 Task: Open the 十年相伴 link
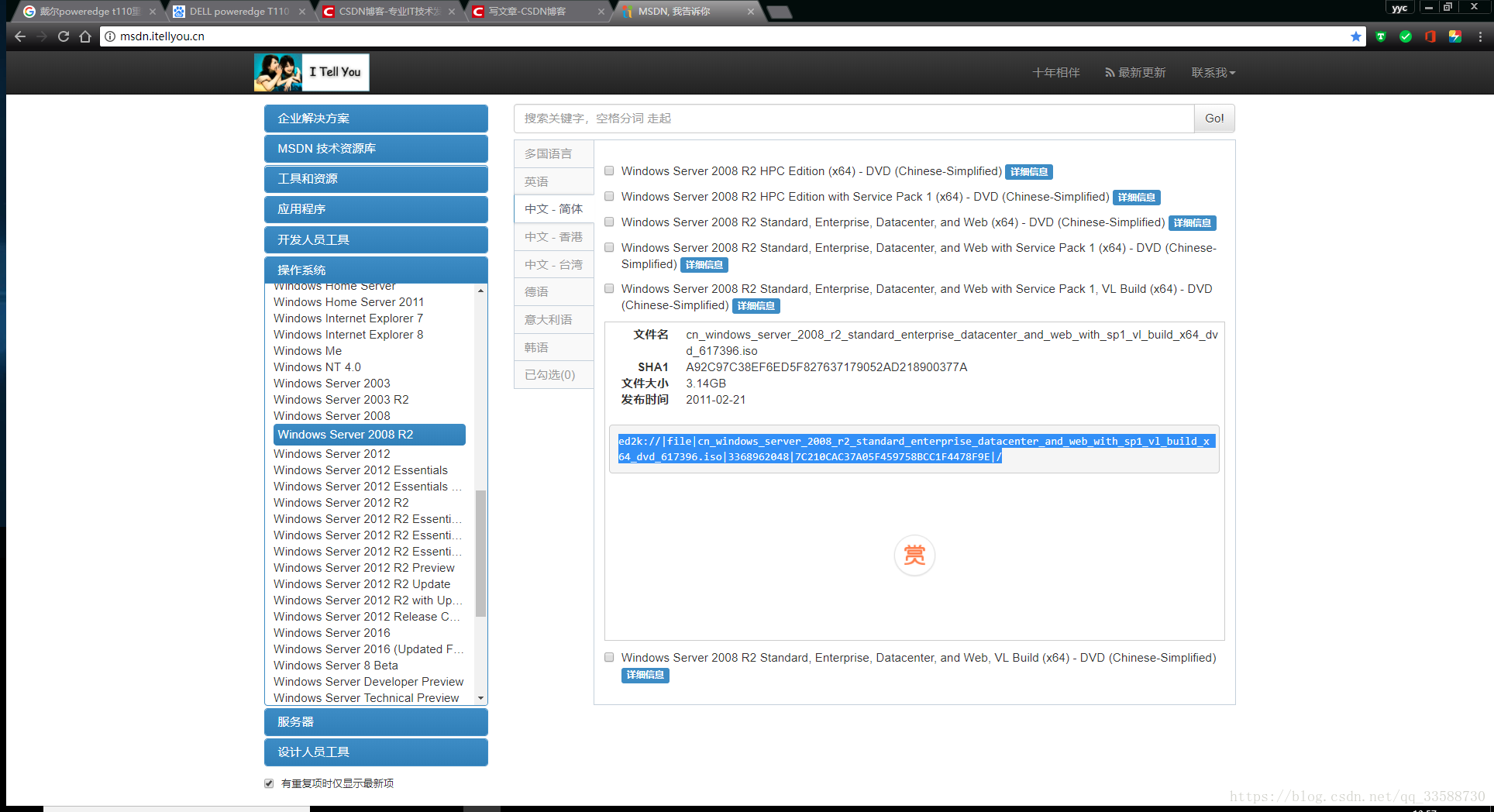coord(1056,73)
